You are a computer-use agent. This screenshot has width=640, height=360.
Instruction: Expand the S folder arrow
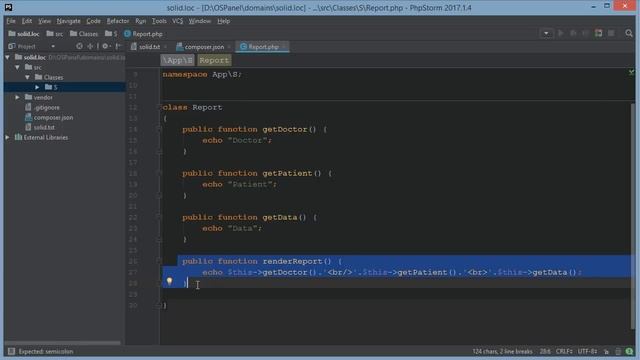pyautogui.click(x=37, y=87)
